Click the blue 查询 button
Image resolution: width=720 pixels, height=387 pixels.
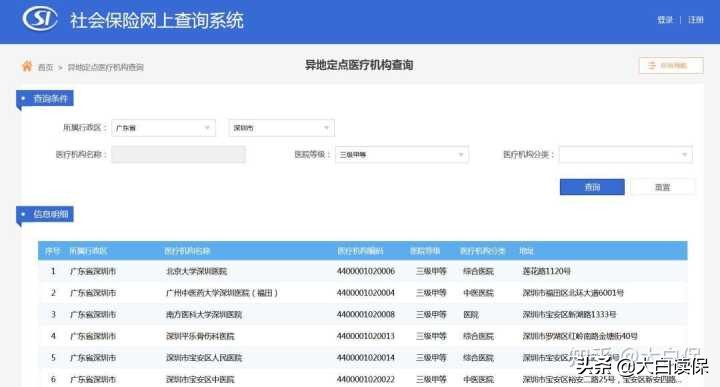592,187
